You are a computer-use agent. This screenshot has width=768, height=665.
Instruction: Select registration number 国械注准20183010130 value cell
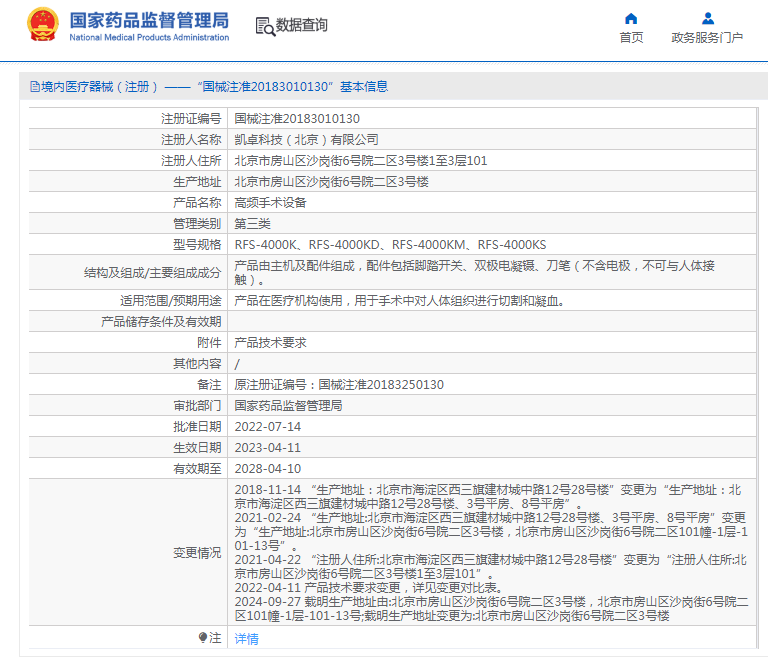297,119
